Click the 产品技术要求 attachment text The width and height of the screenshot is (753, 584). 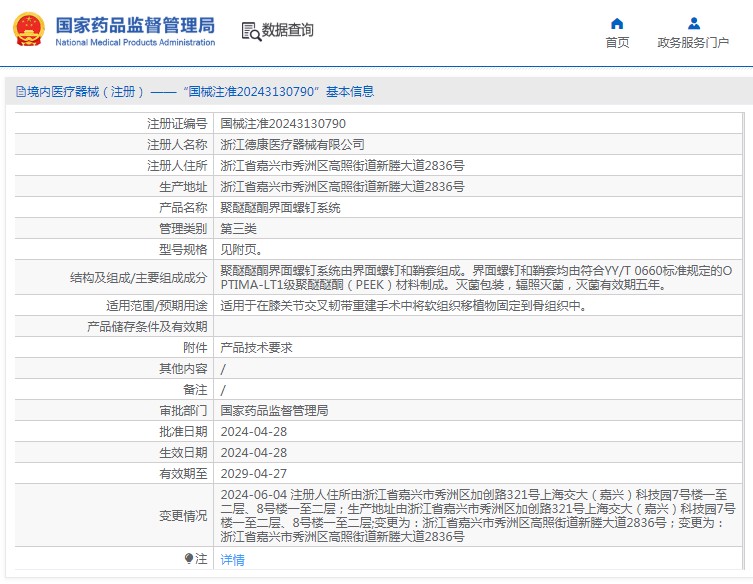point(256,348)
